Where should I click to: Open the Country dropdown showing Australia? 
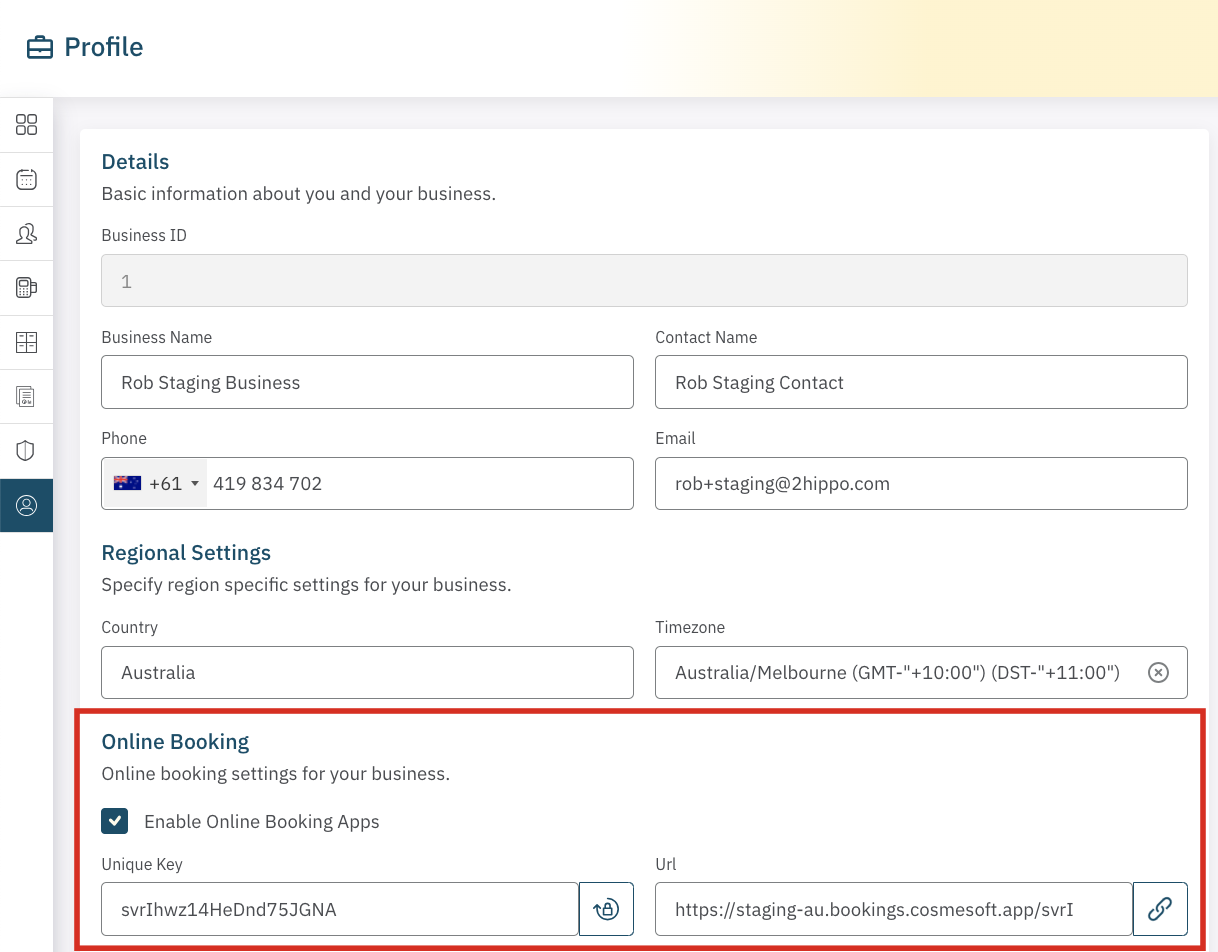coord(367,673)
